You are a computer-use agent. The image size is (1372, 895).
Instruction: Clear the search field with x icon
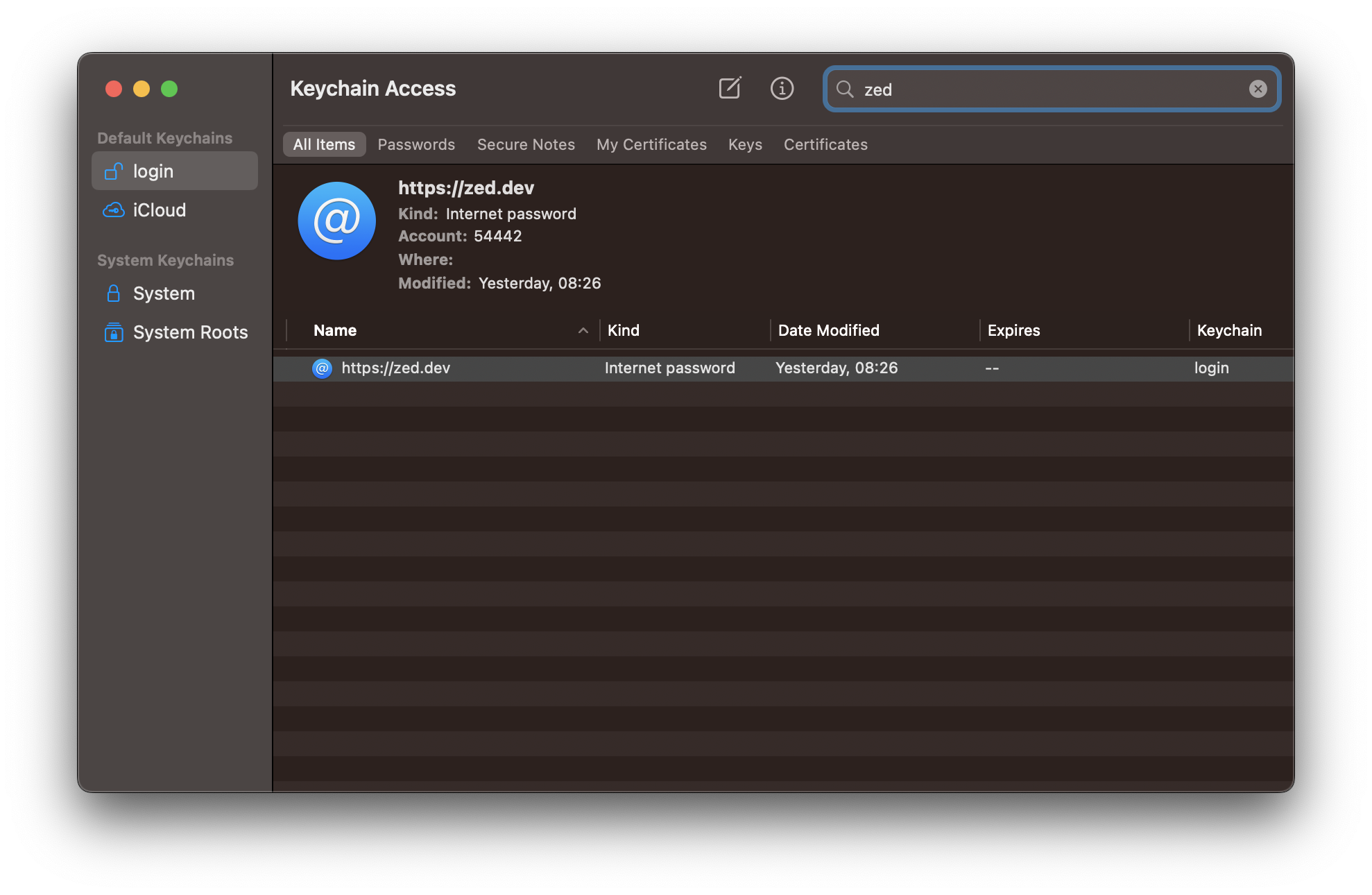pos(1258,89)
